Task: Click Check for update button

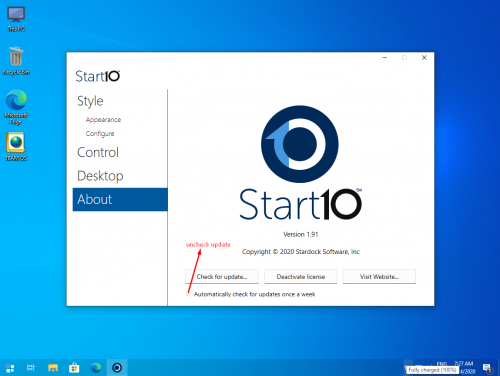Action: 222,277
